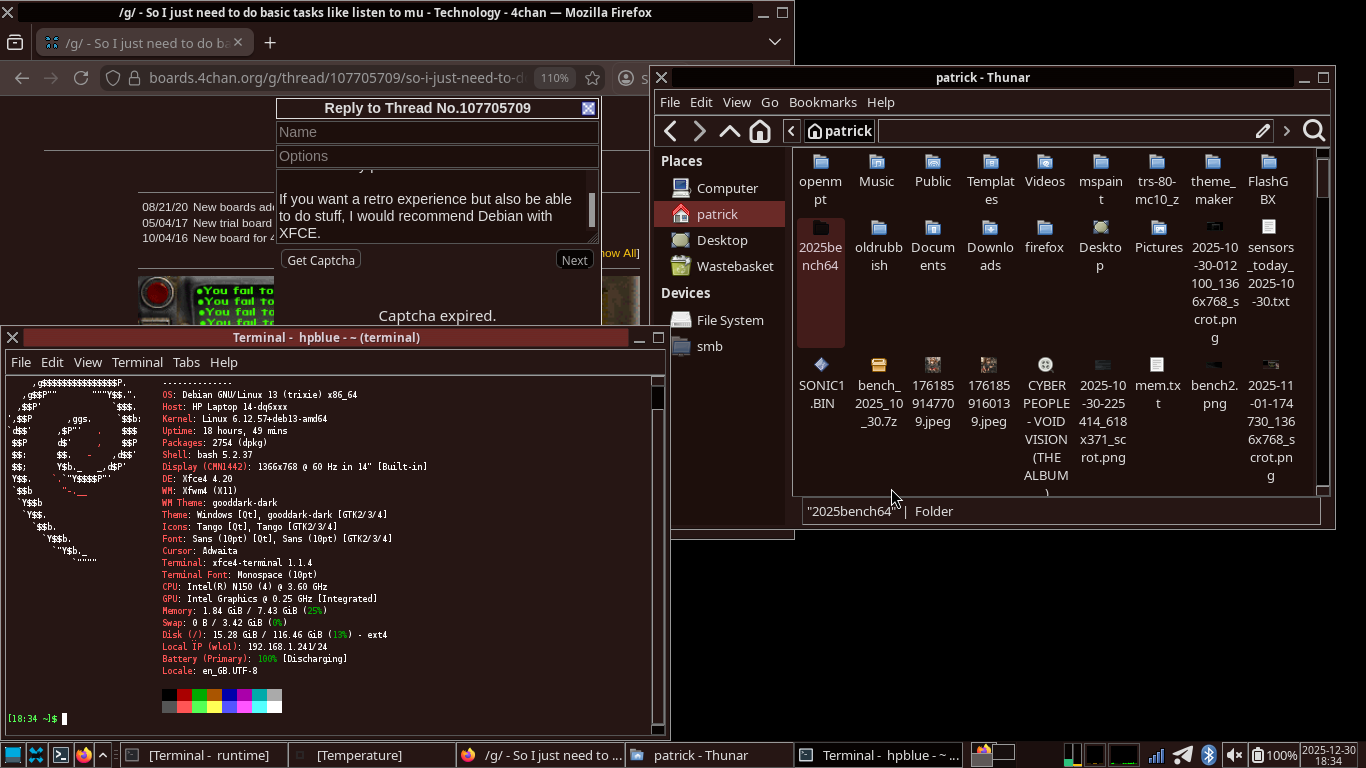Select the mspaint folder
This screenshot has height=768, width=1366.
pos(1101,180)
